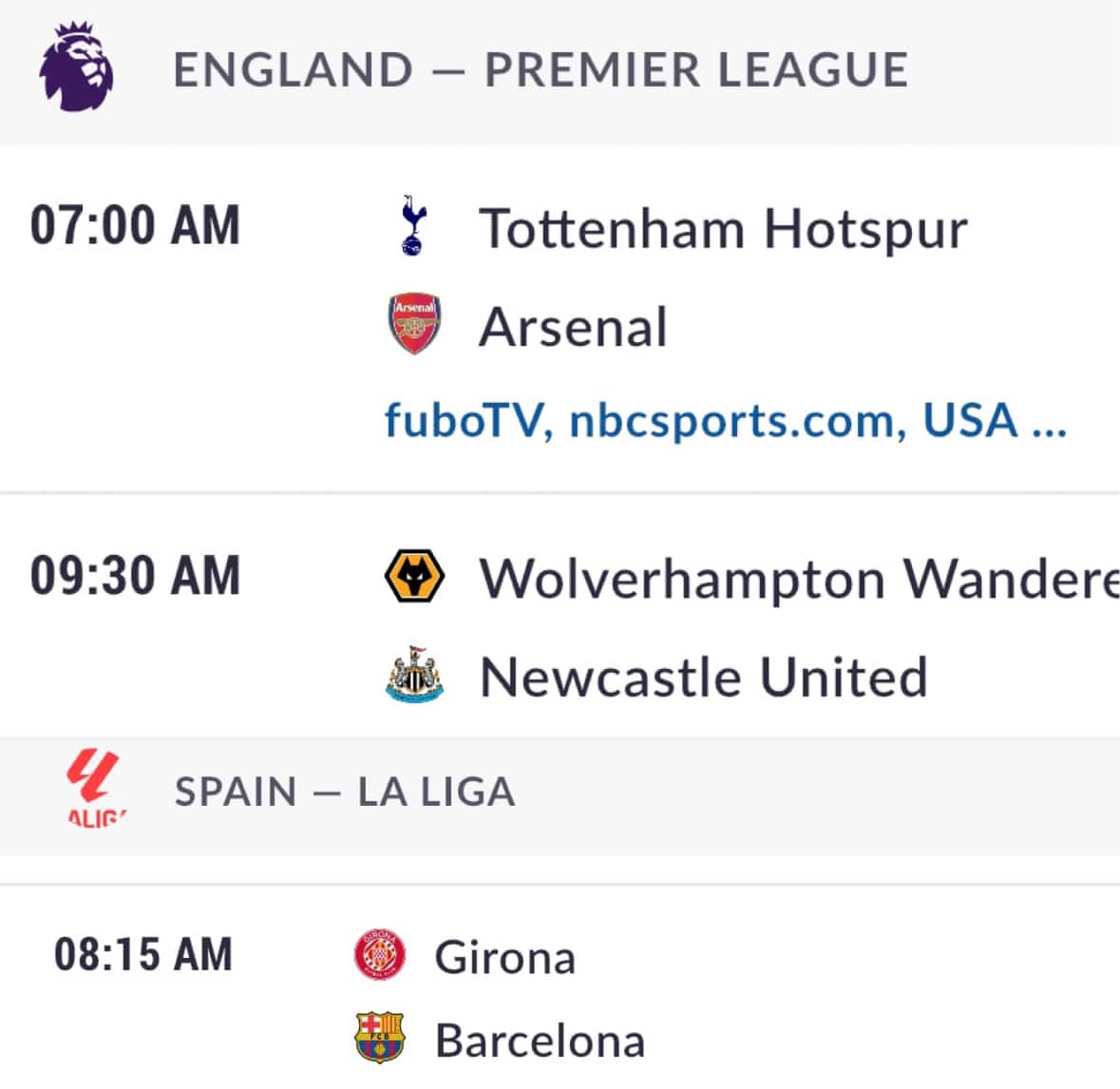The width and height of the screenshot is (1120, 1089).
Task: Select the Tottenham Hotspur team name
Action: pos(723,229)
